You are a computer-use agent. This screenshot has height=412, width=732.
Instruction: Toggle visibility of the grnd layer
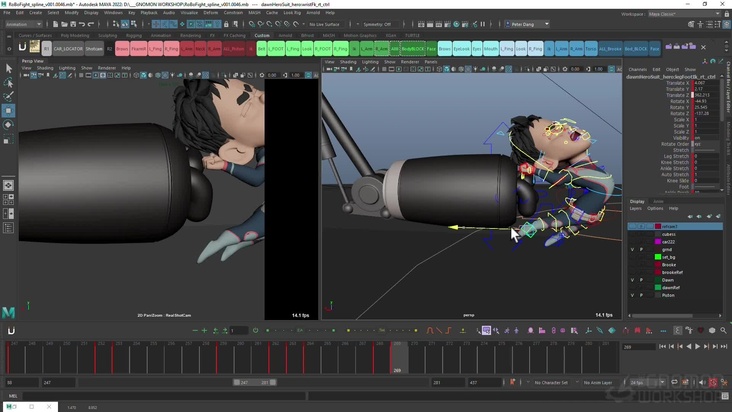tap(632, 249)
